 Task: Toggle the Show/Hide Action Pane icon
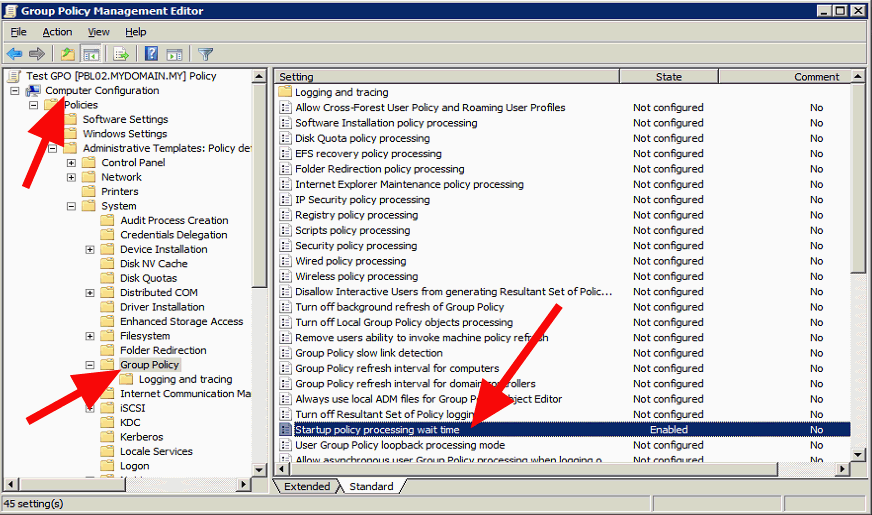pos(174,54)
